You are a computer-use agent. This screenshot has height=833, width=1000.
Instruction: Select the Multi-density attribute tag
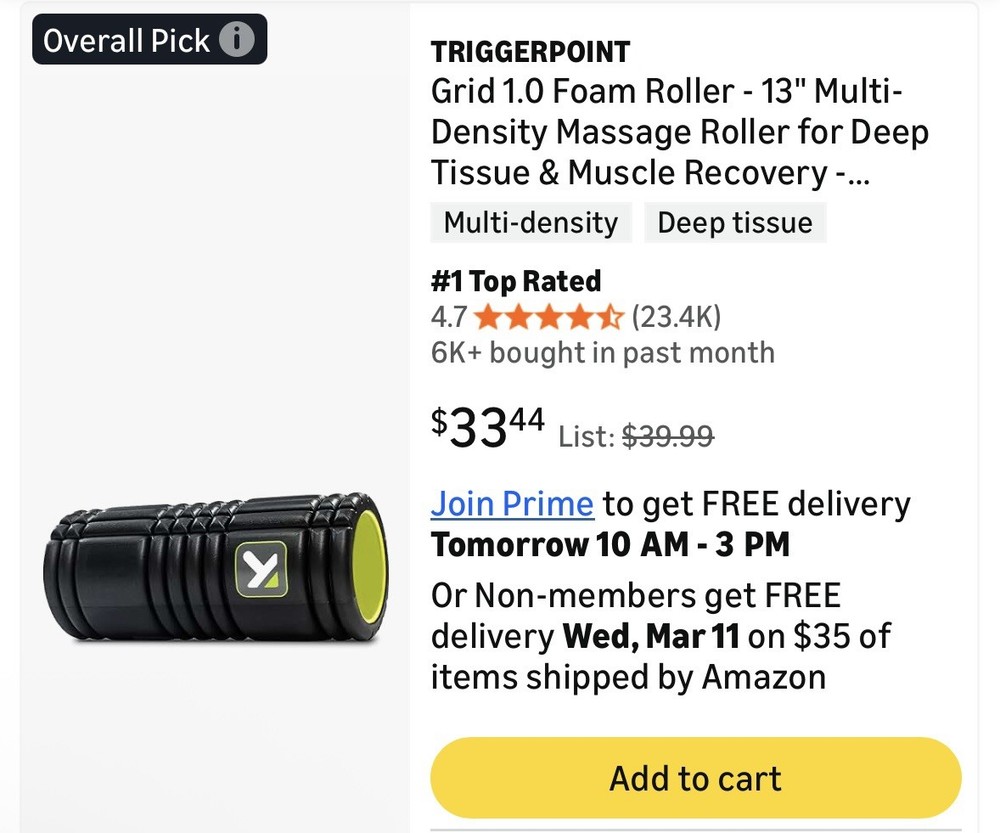pyautogui.click(x=531, y=222)
